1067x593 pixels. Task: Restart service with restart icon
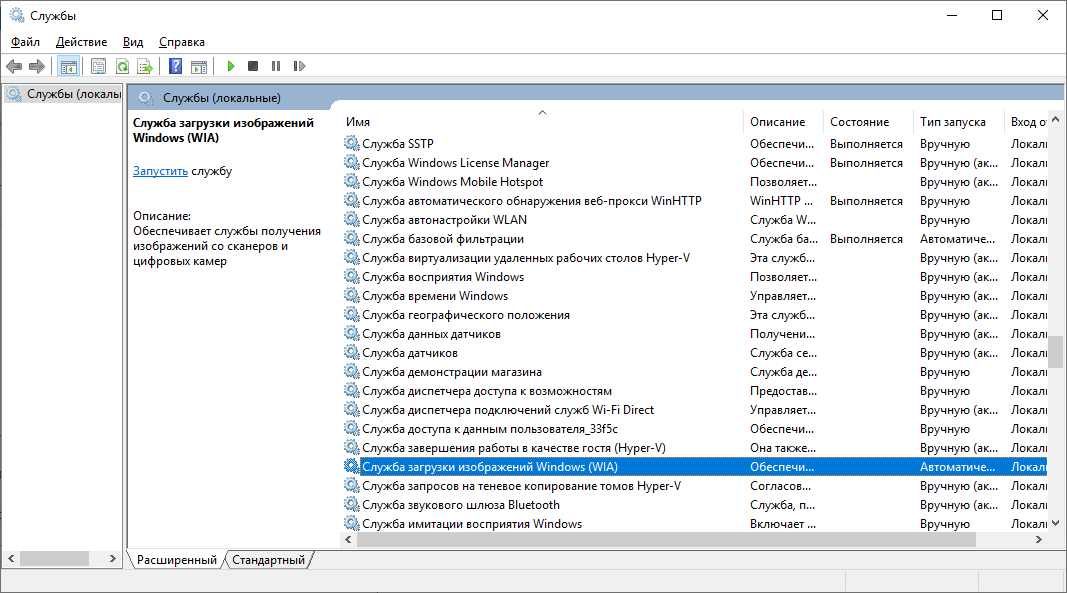pos(299,66)
